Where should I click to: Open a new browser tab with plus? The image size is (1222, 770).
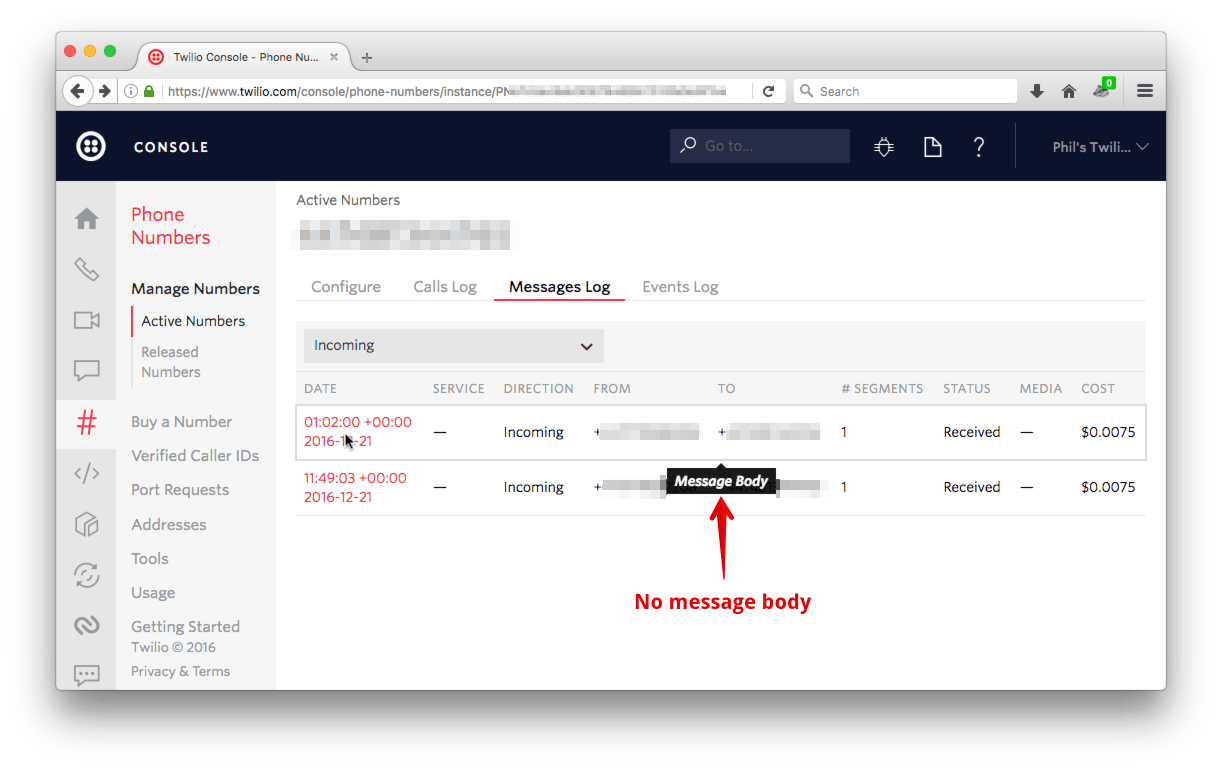click(x=367, y=58)
